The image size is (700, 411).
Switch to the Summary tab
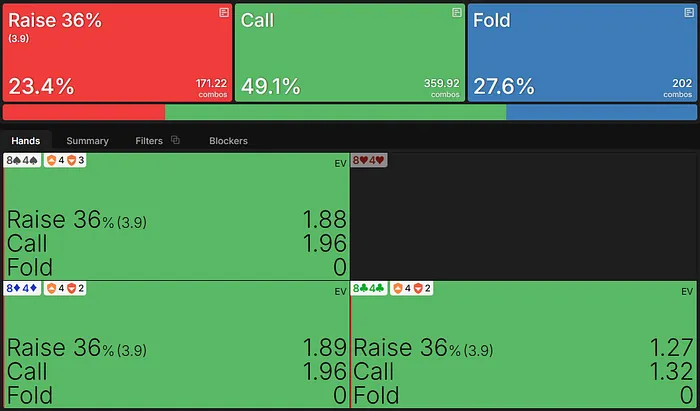[87, 141]
